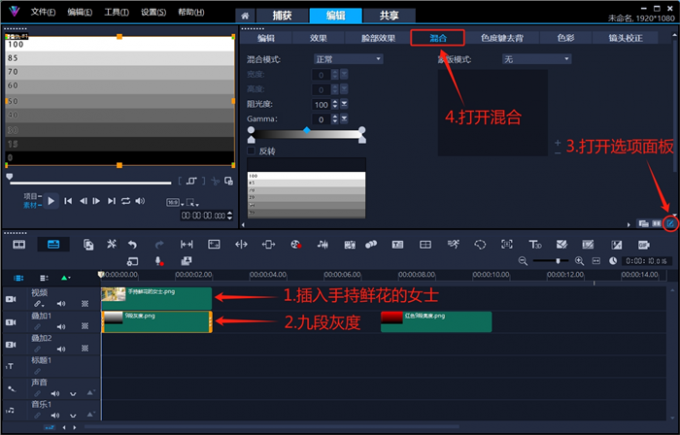This screenshot has height=435, width=680.
Task: Open the mask creator lasso icon
Action: pos(480,245)
